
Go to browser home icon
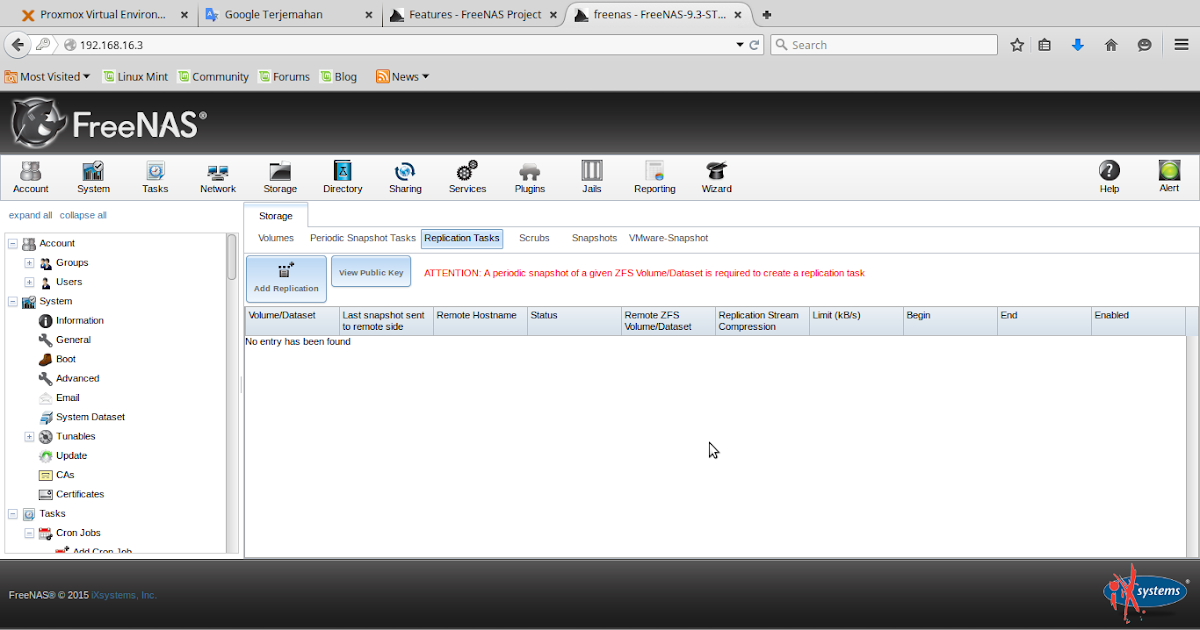click(x=1111, y=45)
